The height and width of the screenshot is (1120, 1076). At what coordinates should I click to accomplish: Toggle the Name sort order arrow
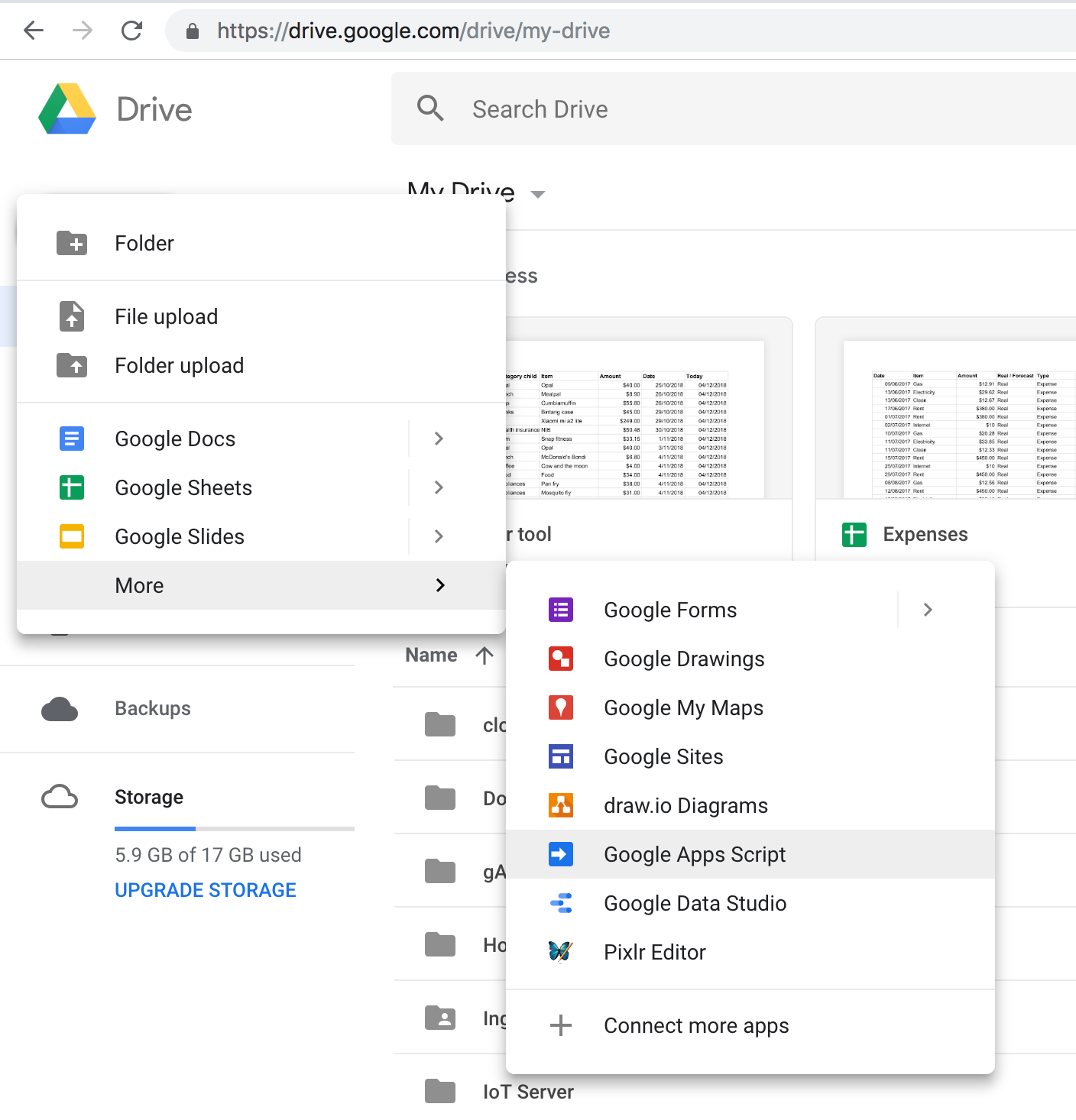(x=485, y=655)
